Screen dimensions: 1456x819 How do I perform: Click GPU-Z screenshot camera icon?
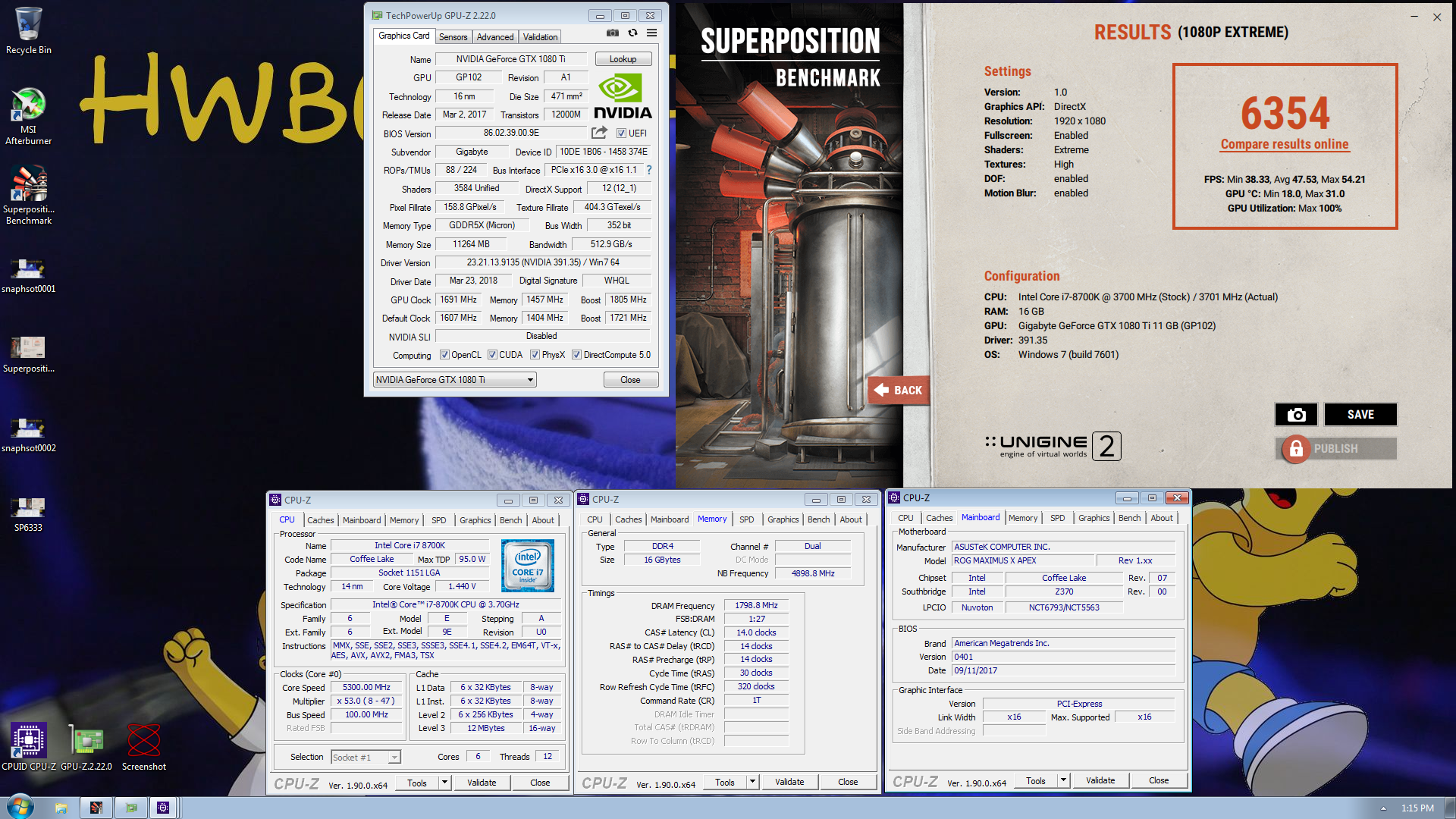[x=613, y=33]
